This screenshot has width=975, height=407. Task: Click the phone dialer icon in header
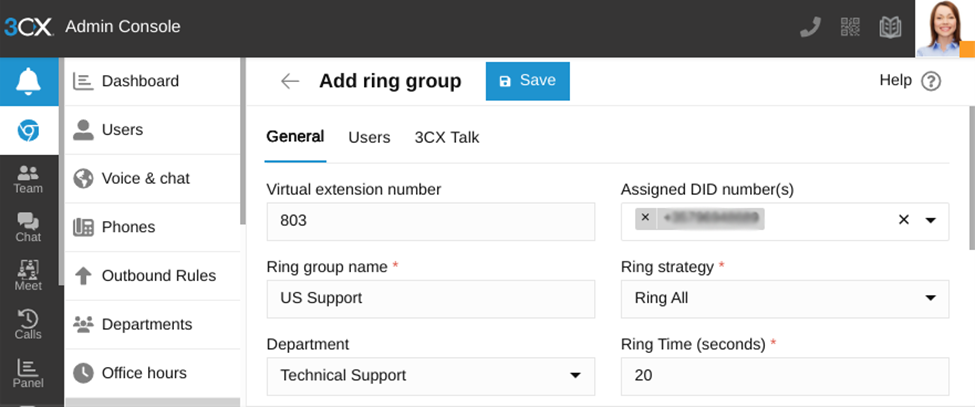click(810, 27)
